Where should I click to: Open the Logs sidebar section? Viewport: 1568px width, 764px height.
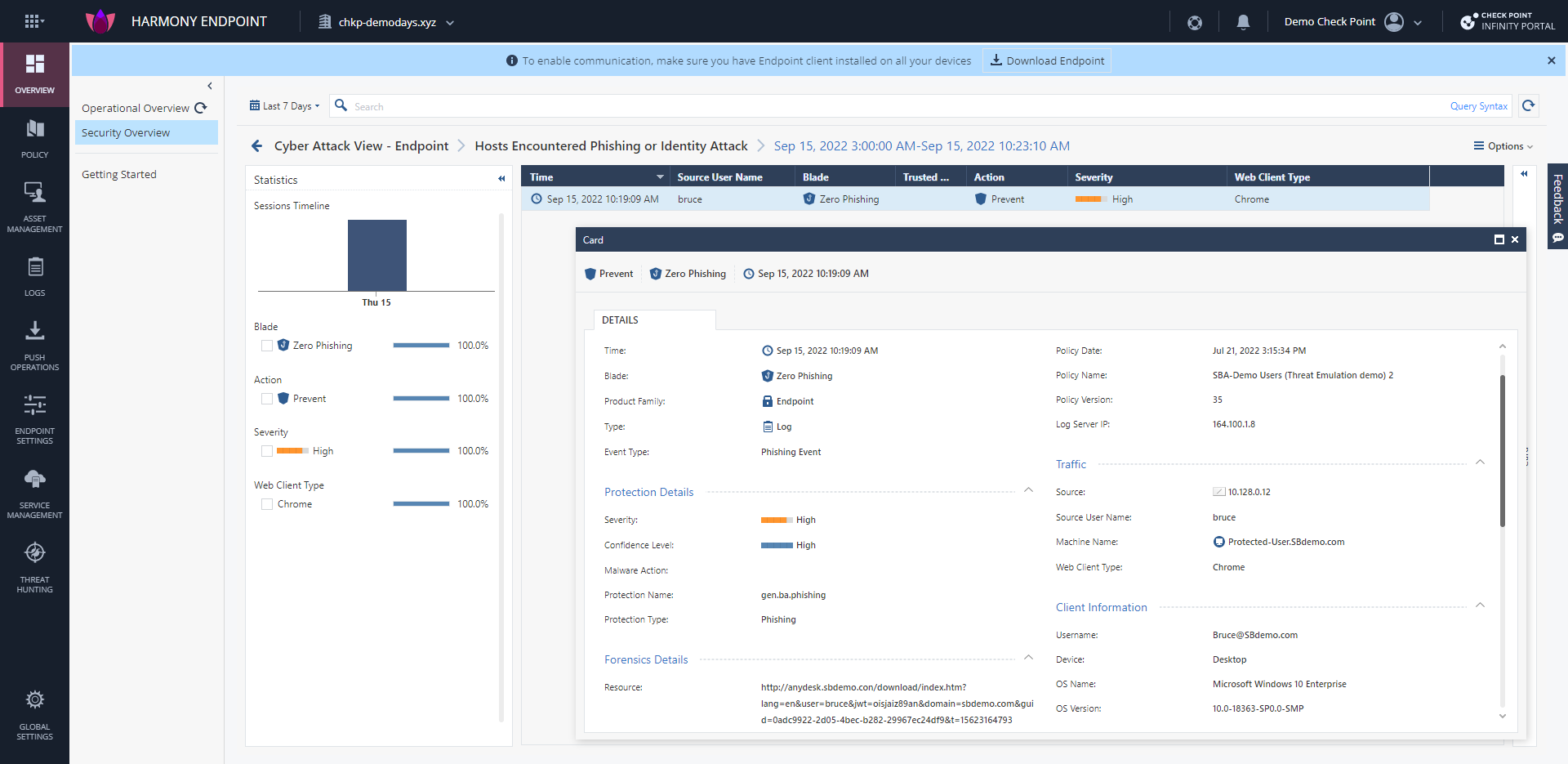(34, 277)
